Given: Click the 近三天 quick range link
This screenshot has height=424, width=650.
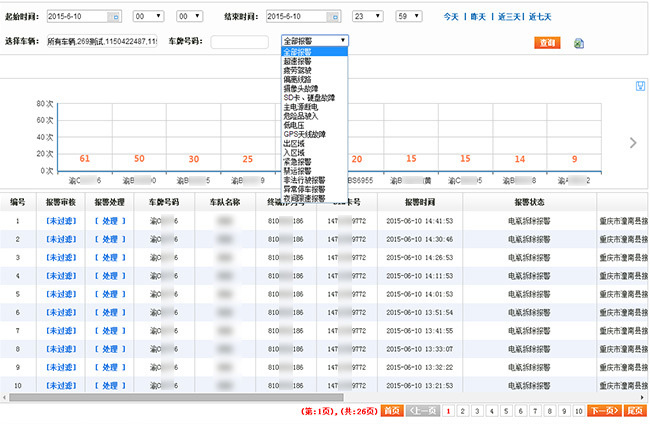Looking at the screenshot, I should click(509, 17).
